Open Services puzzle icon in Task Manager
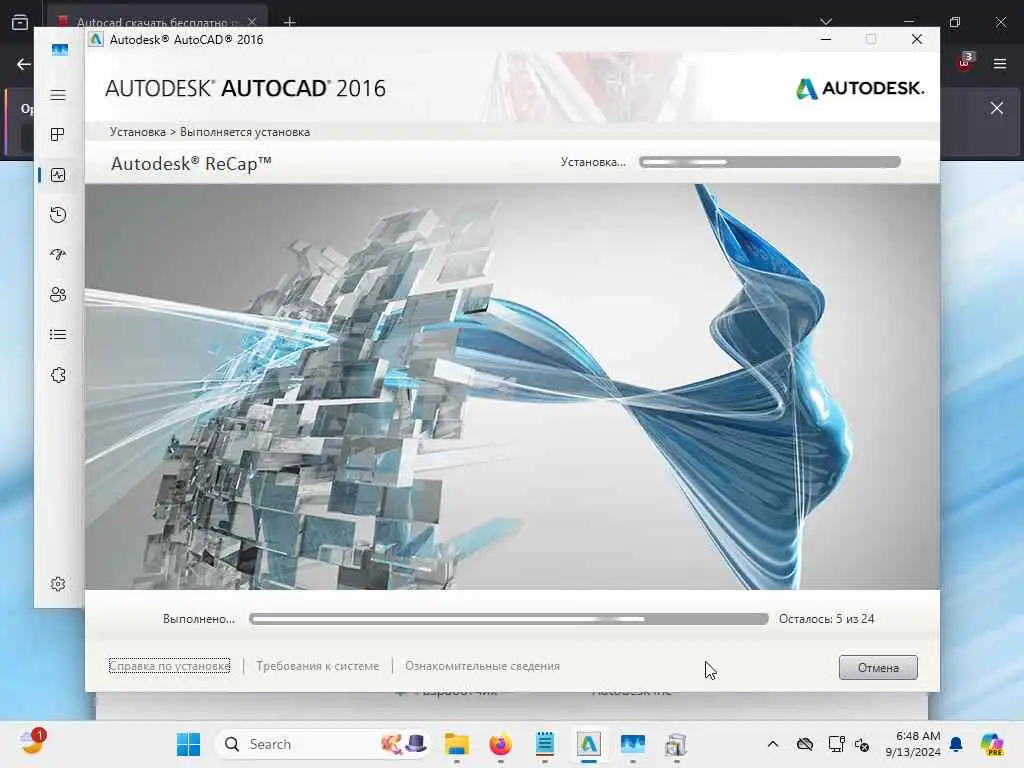1024x768 pixels. (58, 375)
